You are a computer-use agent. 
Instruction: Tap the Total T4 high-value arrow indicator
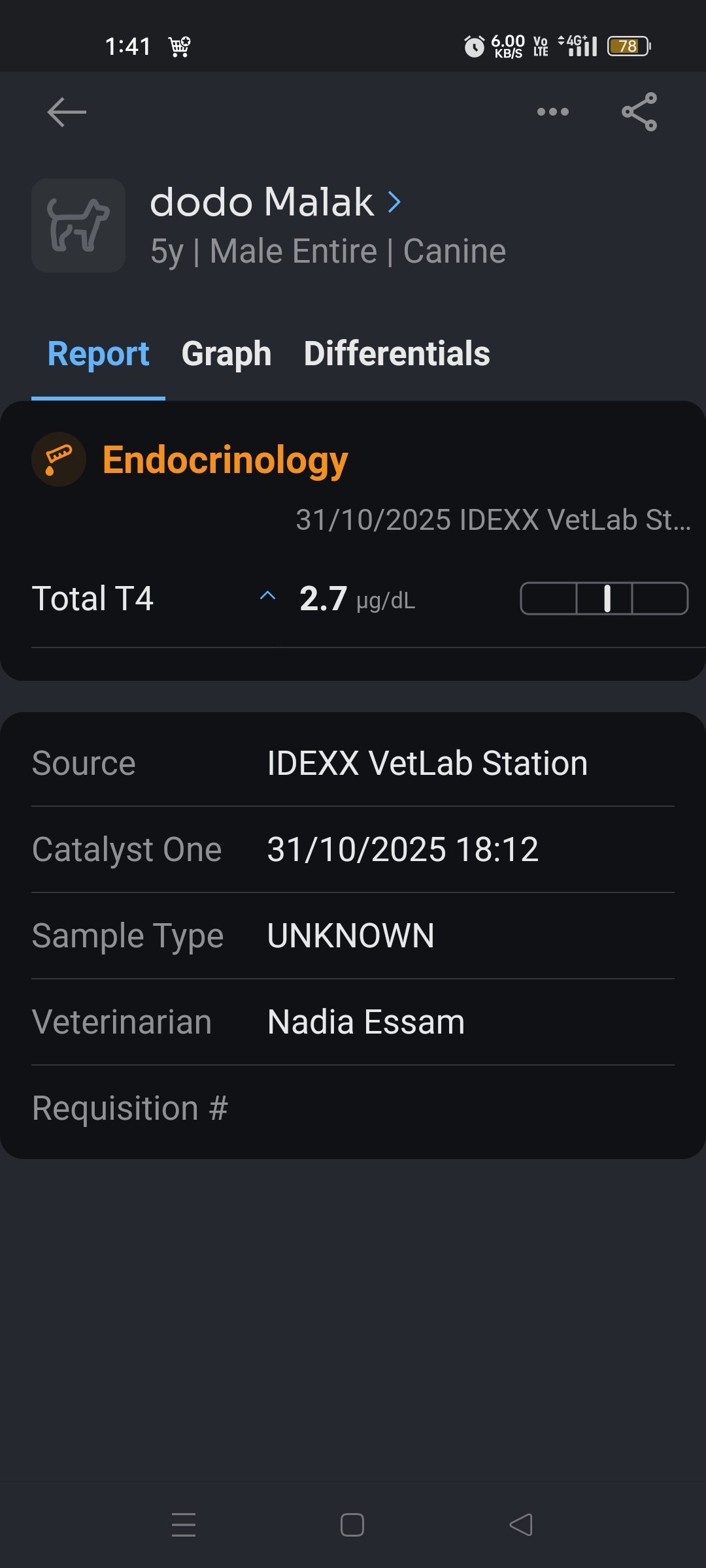tap(267, 596)
